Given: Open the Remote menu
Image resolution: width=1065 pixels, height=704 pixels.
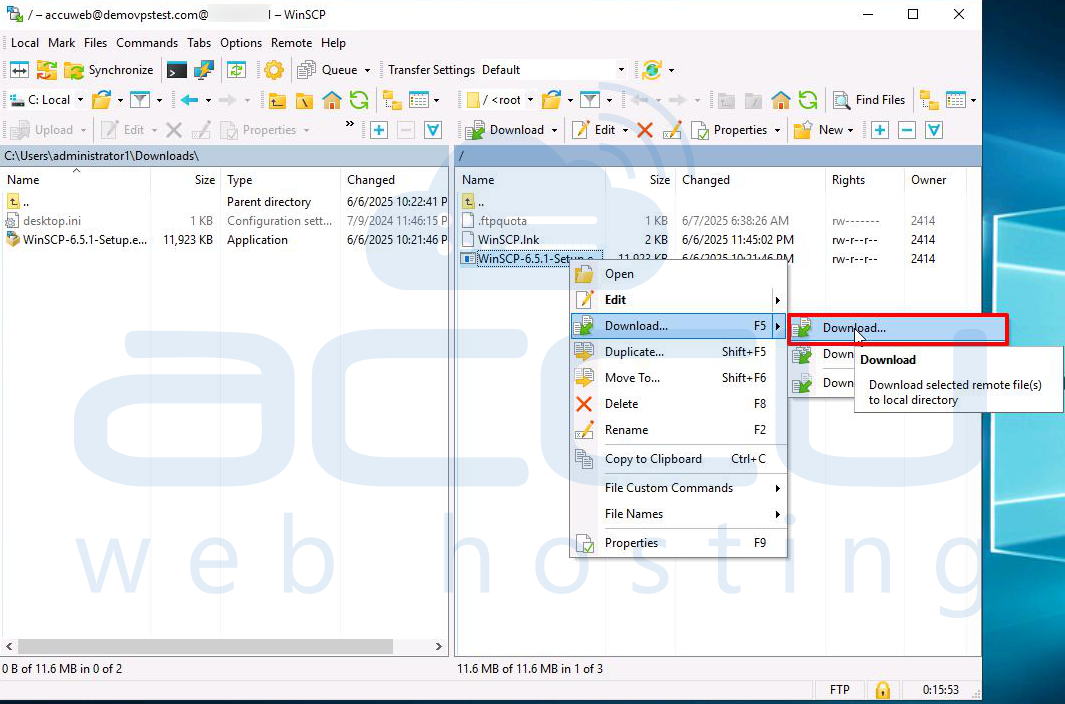Looking at the screenshot, I should click(291, 43).
